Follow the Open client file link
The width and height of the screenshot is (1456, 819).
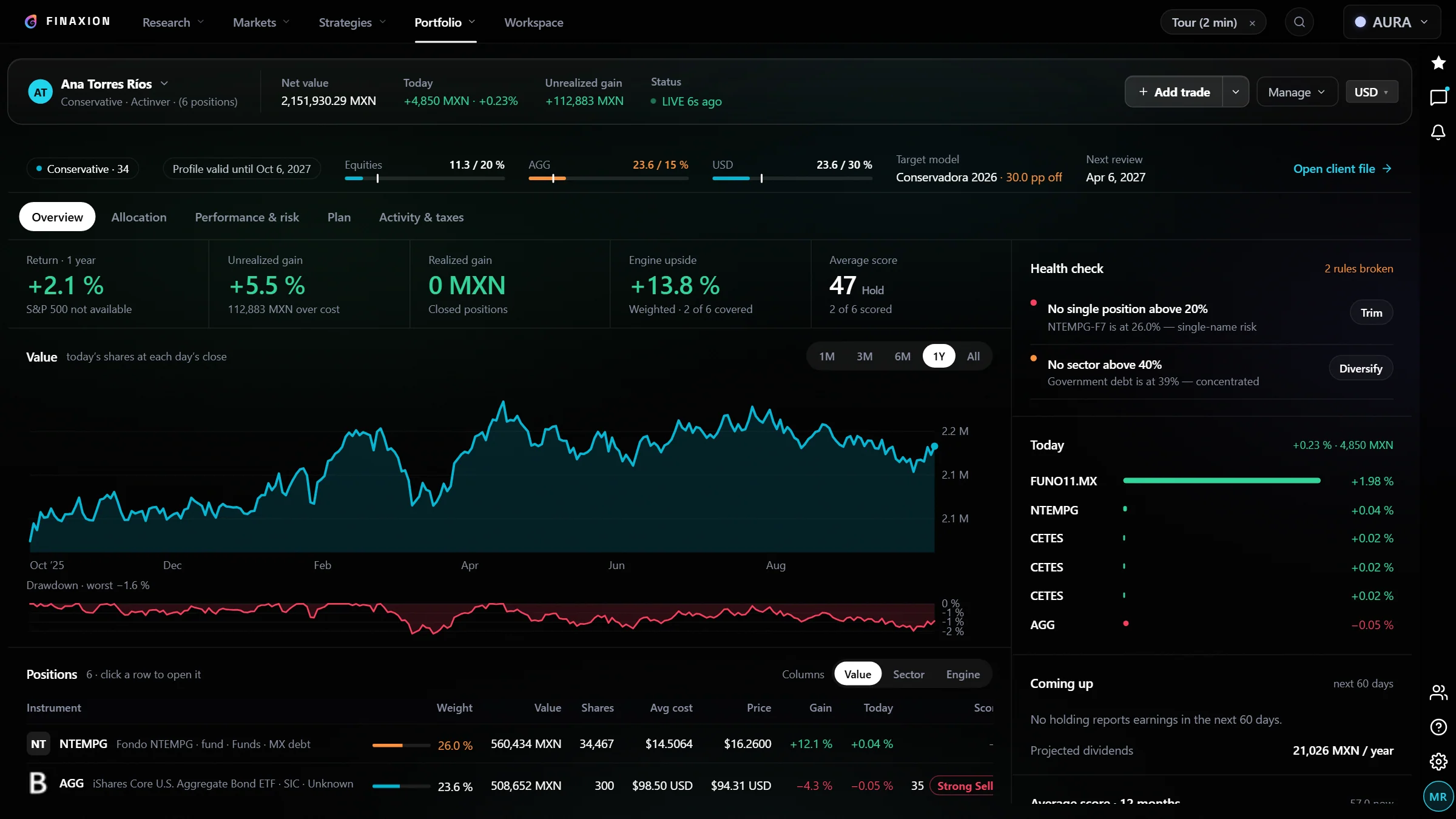coord(1342,169)
